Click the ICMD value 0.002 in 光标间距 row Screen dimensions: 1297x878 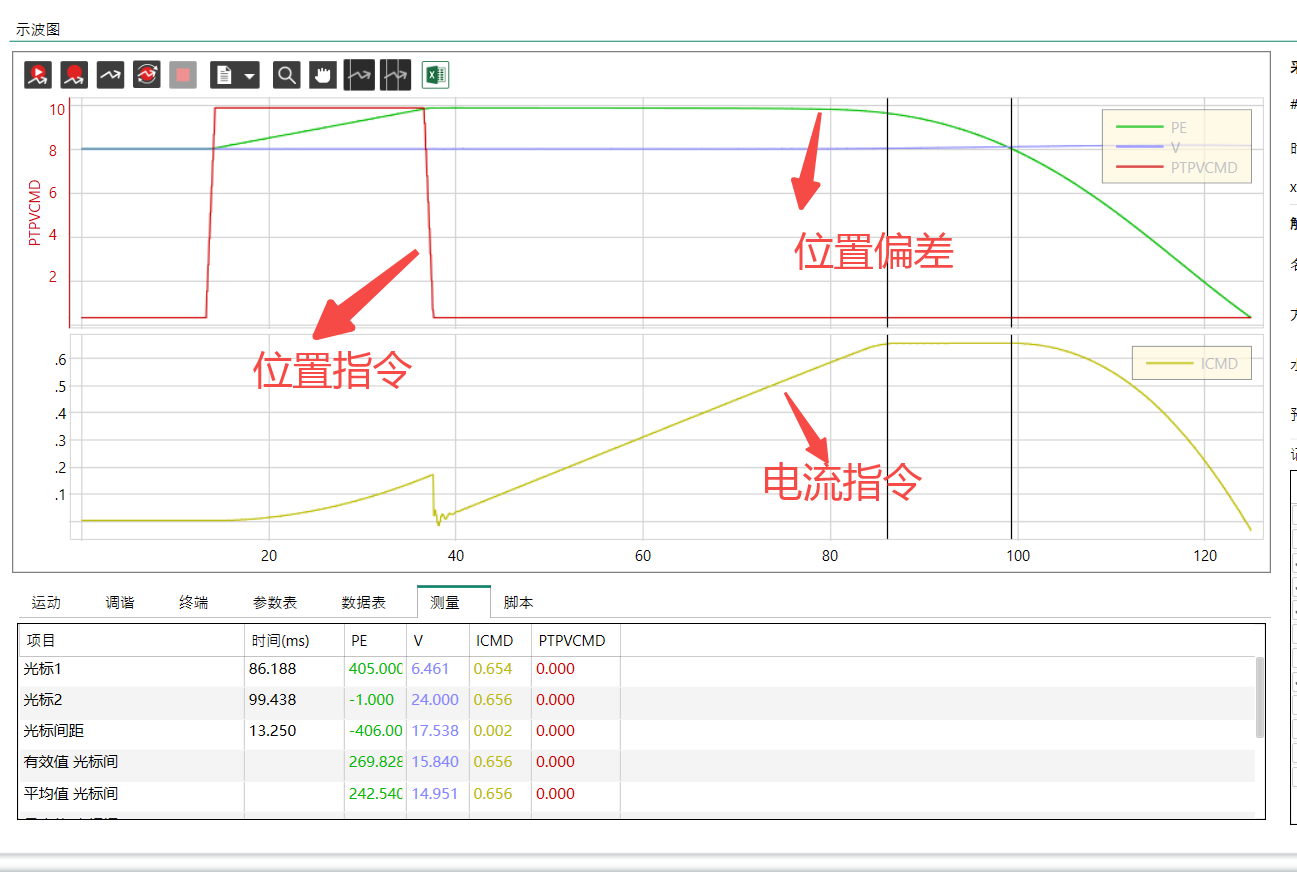493,731
